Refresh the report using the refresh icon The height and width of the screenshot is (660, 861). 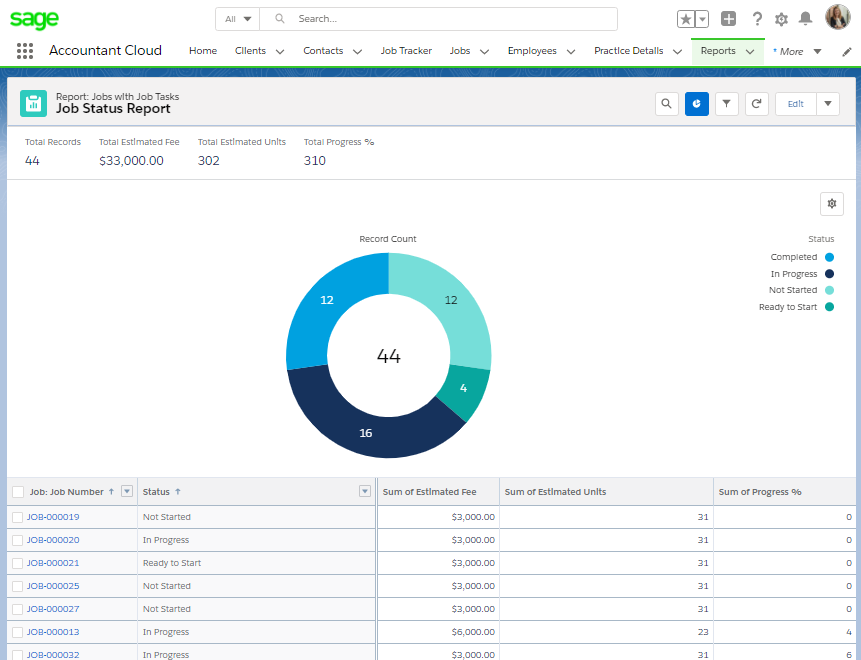756,103
